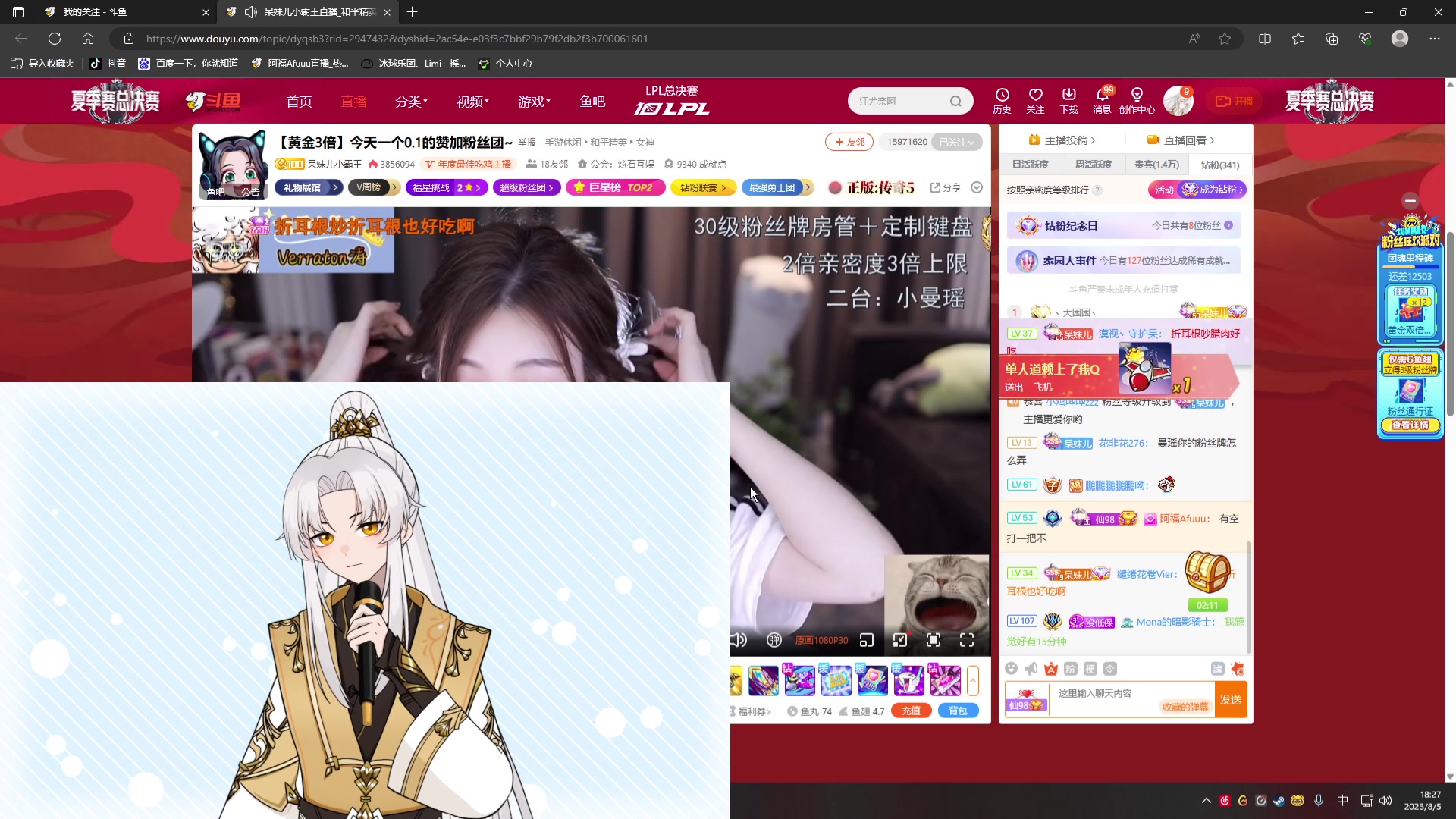Open 视频 dropdown in navigation

point(472,101)
